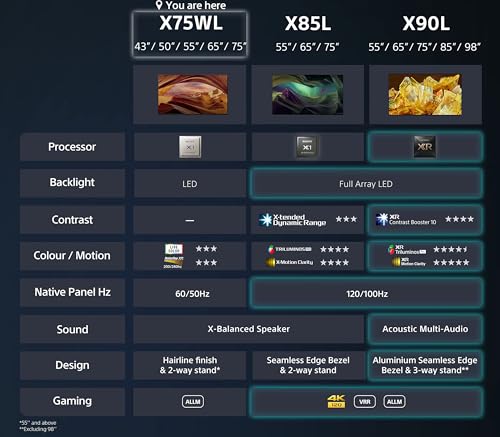
Task: Click the ALLM badge in the X75WL column
Action: tap(193, 402)
